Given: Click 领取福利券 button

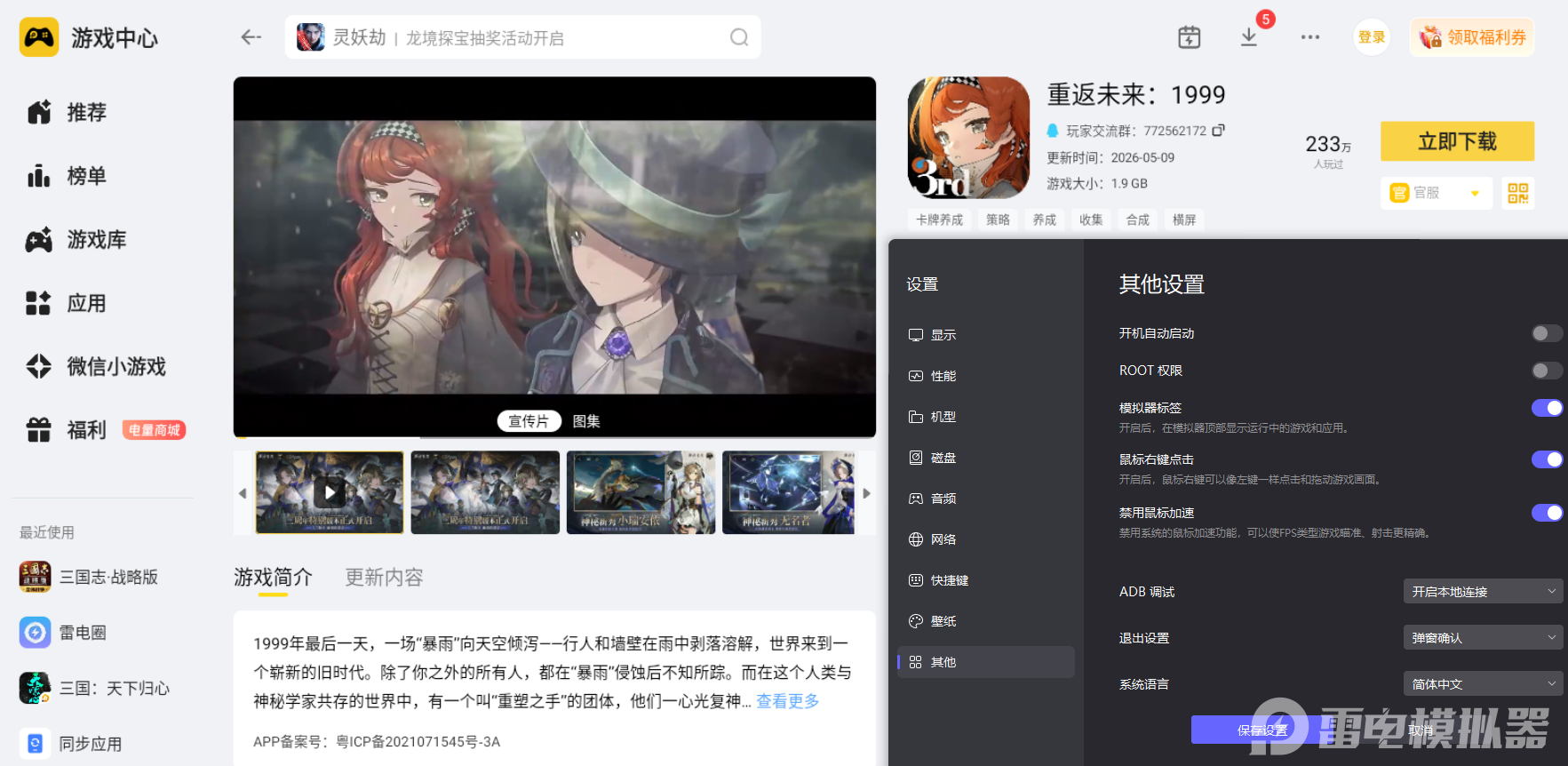Looking at the screenshot, I should pos(1472,37).
